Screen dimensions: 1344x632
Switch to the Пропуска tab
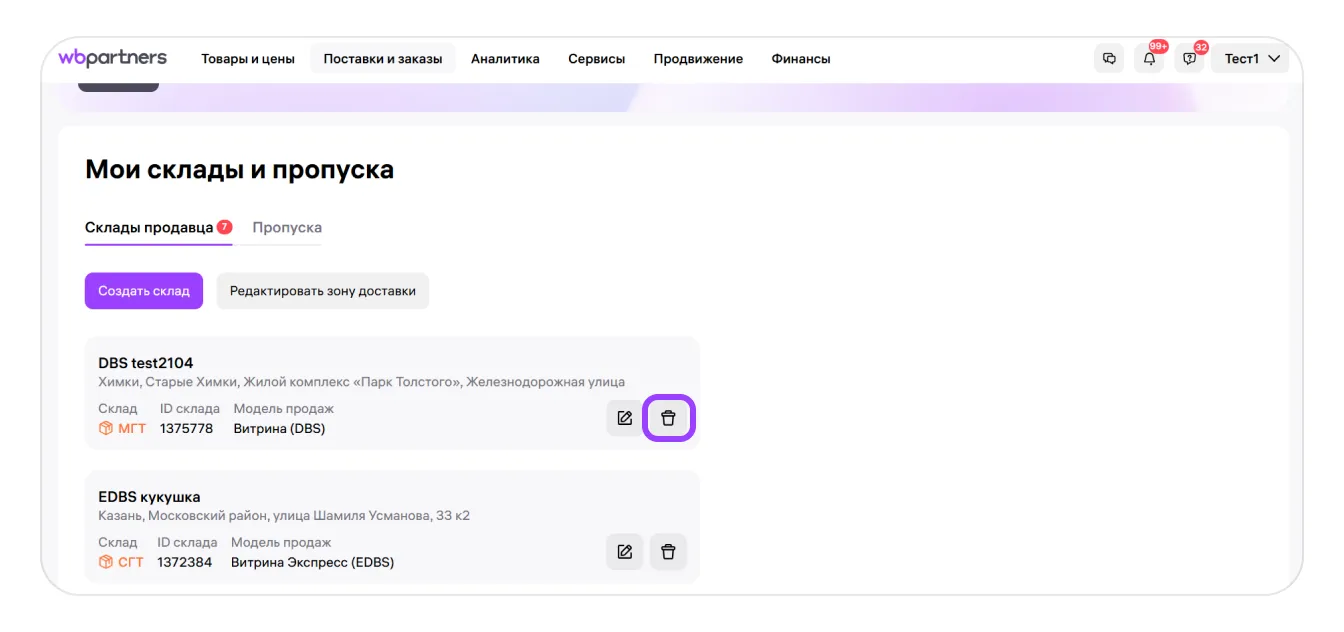[x=287, y=228]
